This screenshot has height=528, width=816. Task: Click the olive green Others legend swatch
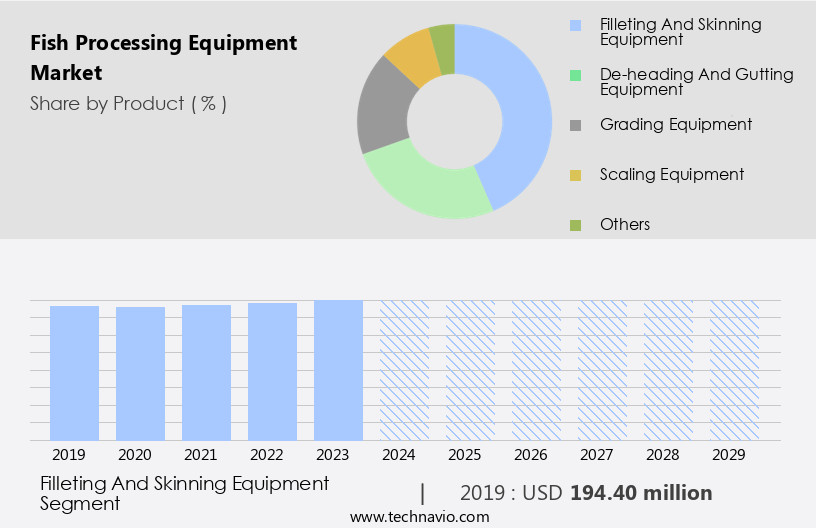(x=575, y=225)
